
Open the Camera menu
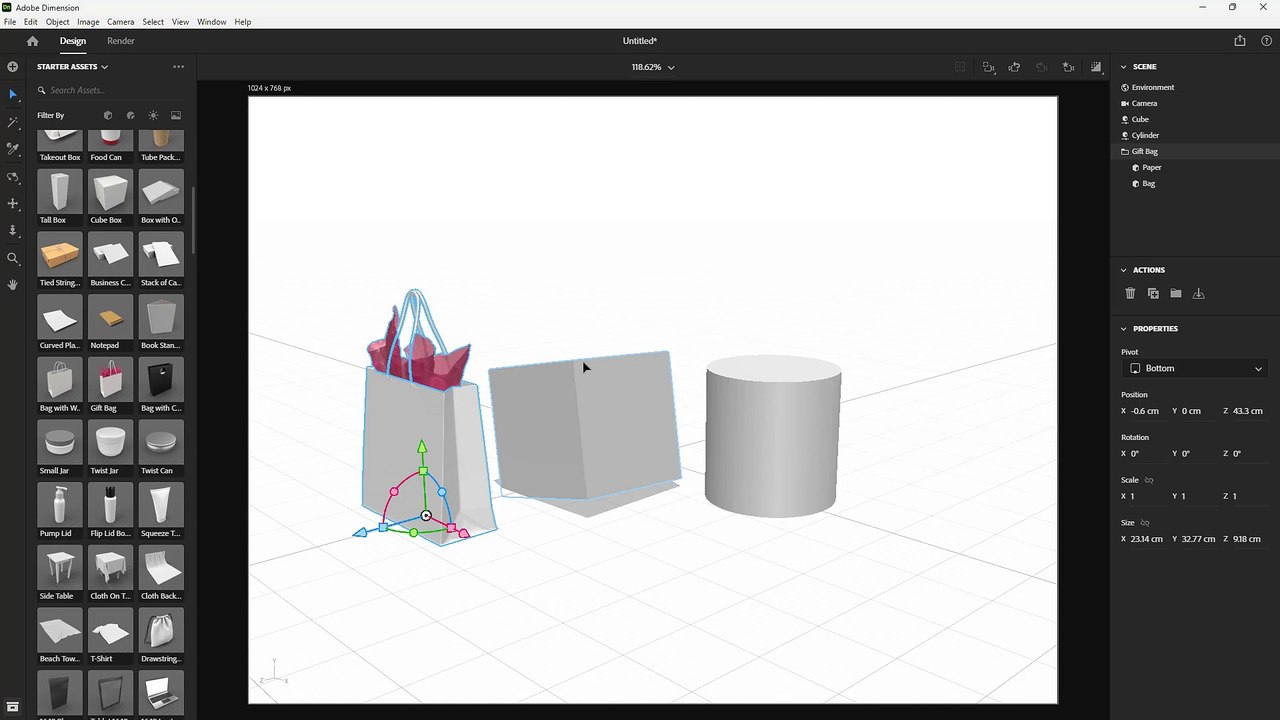pos(120,22)
